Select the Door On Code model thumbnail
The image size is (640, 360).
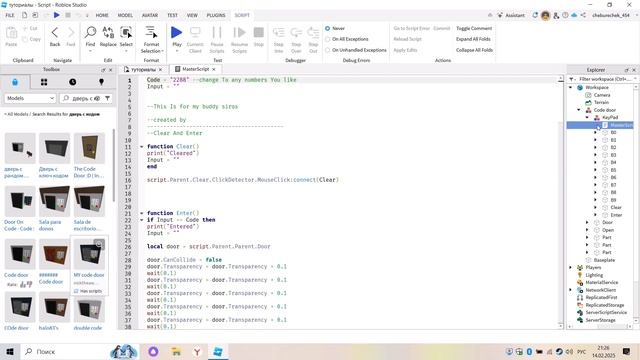point(20,201)
